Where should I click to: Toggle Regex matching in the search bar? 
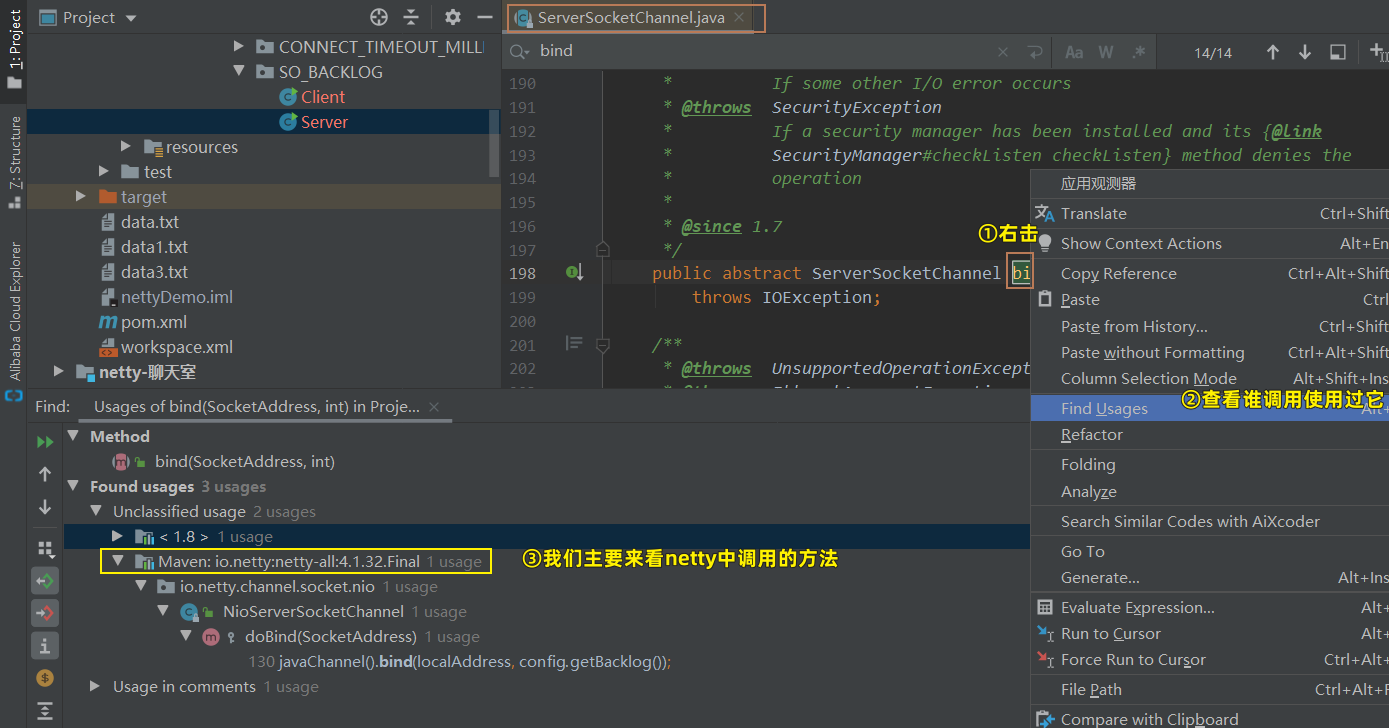click(x=1138, y=52)
